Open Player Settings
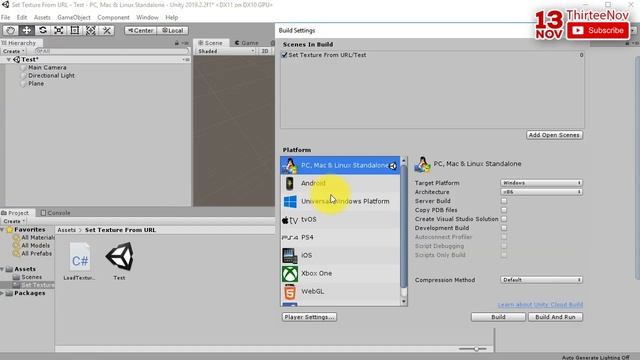The width and height of the screenshot is (640, 360). [x=309, y=317]
